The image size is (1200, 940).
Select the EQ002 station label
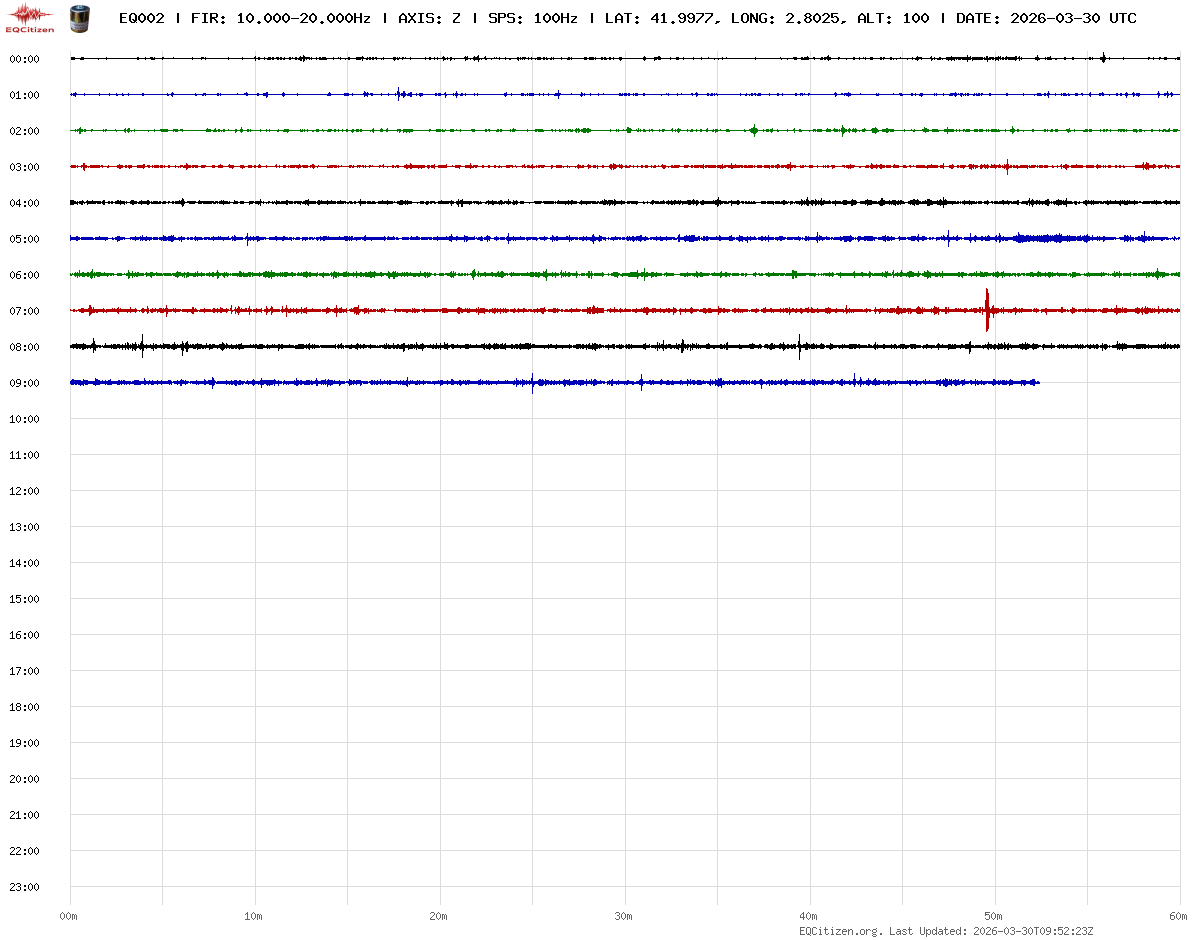(141, 18)
